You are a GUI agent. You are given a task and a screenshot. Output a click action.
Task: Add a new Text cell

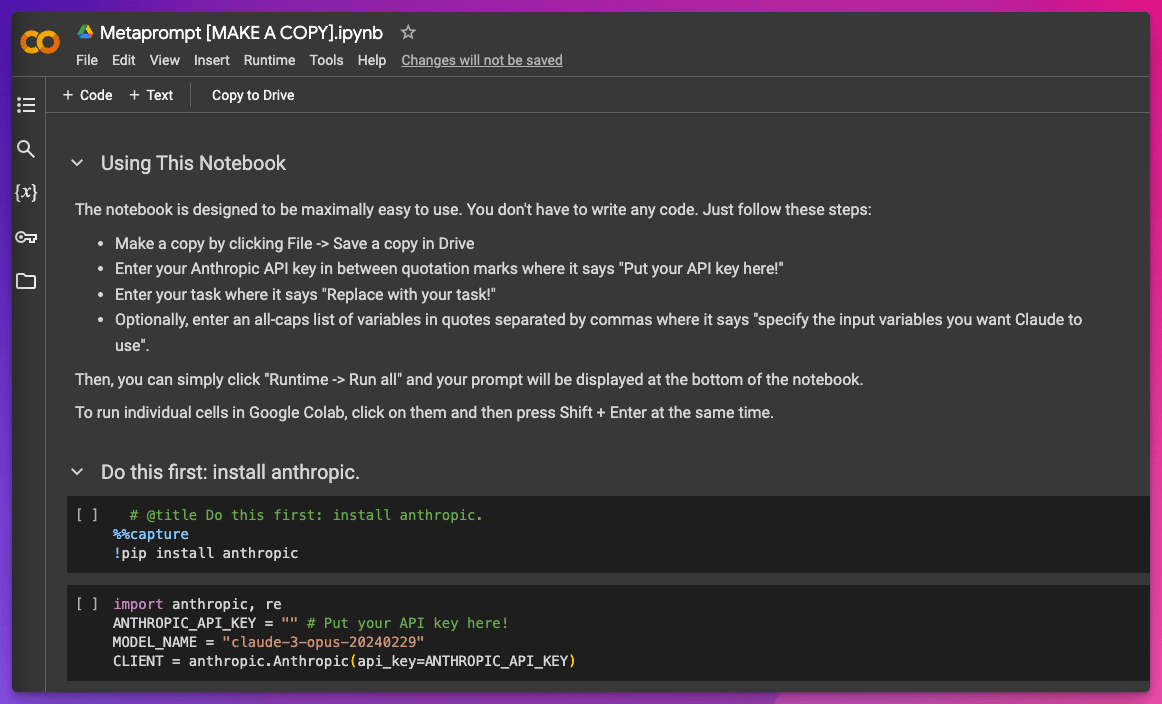[x=151, y=95]
